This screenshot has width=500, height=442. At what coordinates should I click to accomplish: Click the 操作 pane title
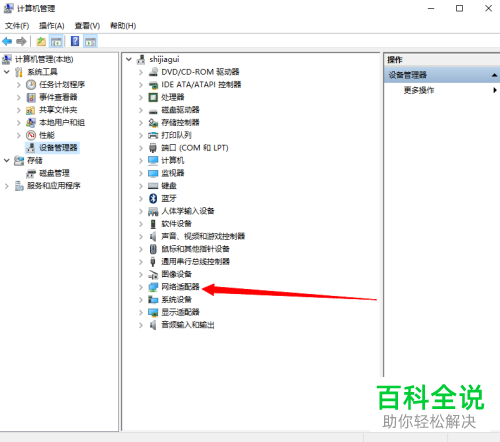click(x=395, y=60)
